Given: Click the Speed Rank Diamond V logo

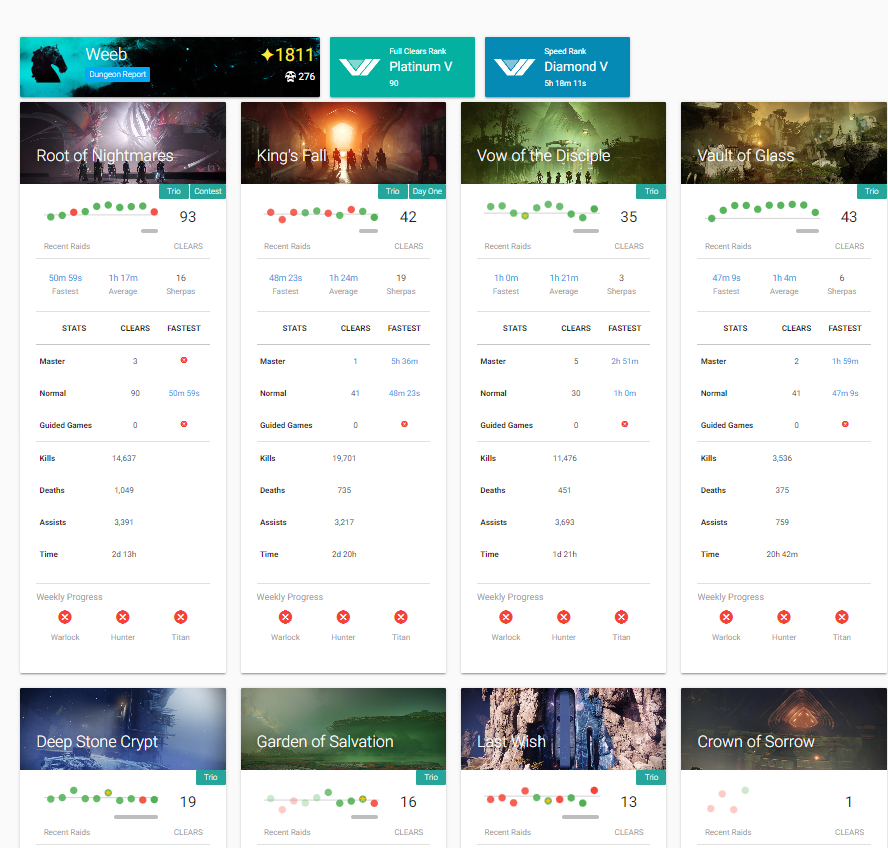Looking at the screenshot, I should click(514, 67).
